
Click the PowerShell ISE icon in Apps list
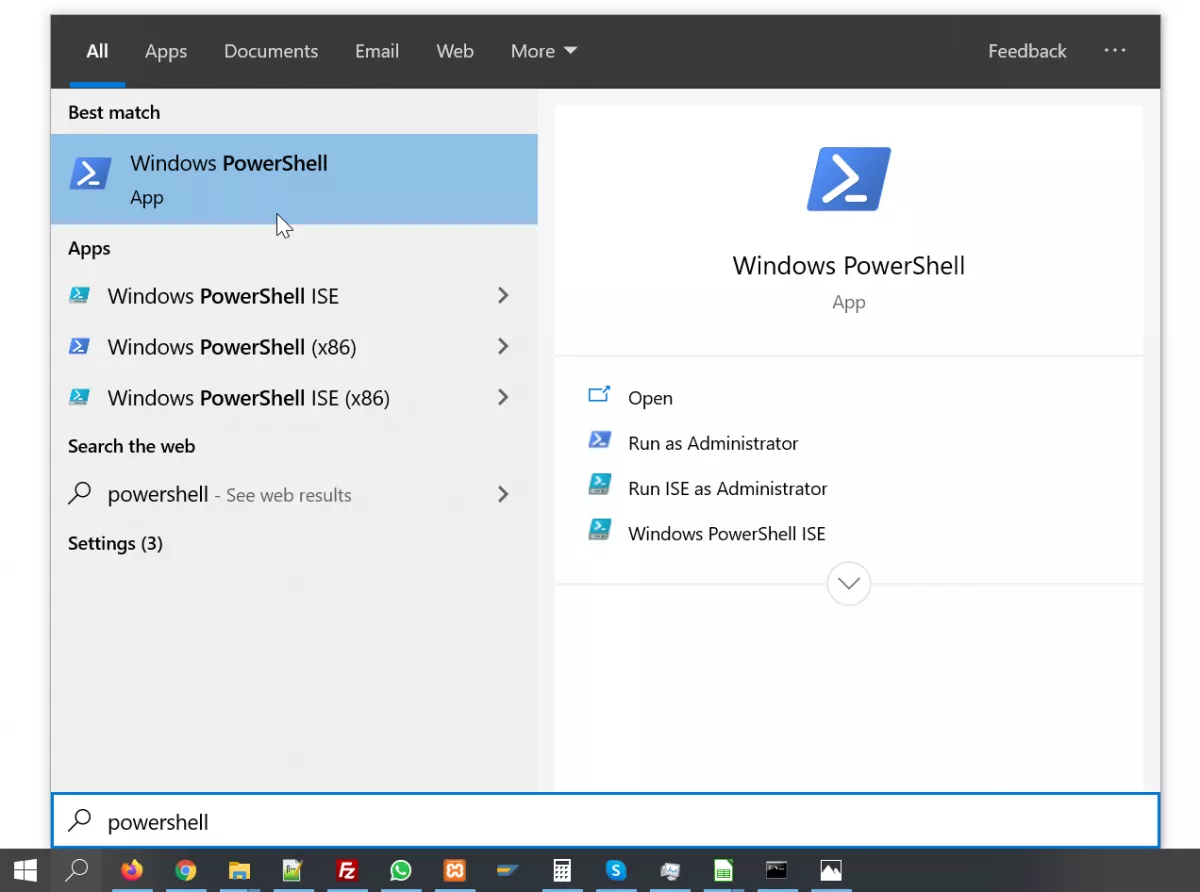pos(79,296)
